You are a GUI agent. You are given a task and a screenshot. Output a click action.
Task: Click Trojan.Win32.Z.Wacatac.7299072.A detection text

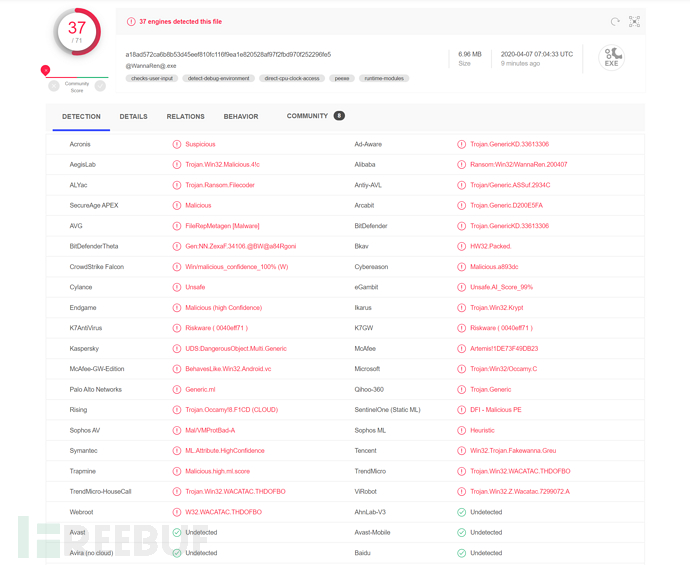tap(520, 492)
